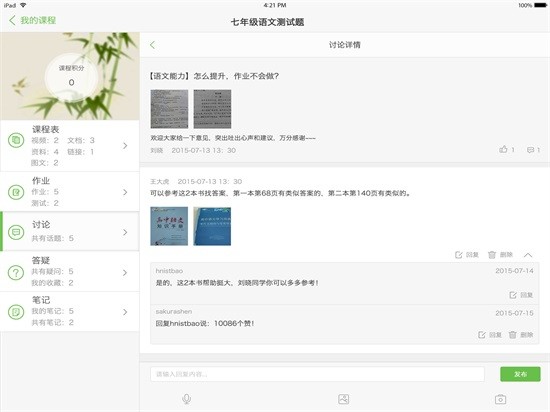Viewport: 550px width, 412px height.
Task: Collapse the replies with up chevron
Action: click(x=528, y=255)
